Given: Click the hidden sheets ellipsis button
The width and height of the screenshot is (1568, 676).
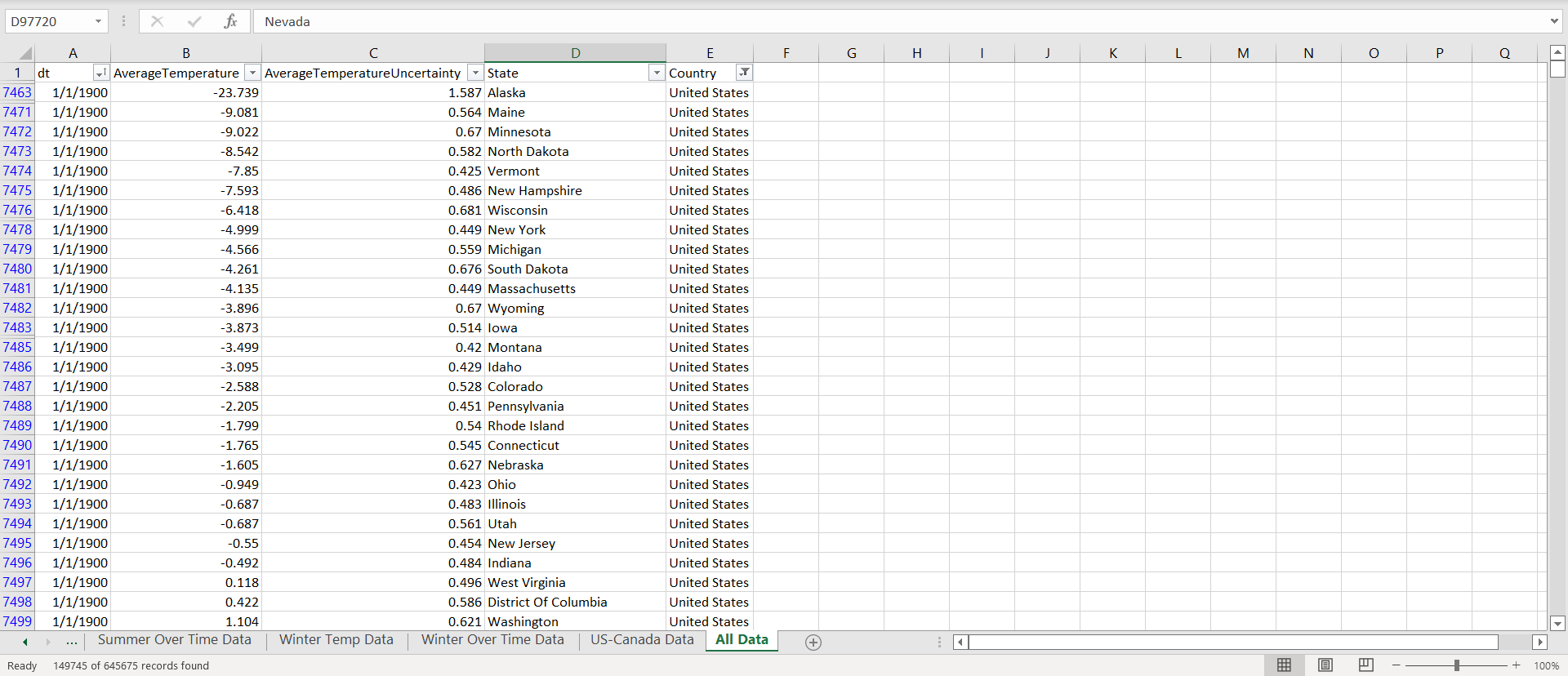Looking at the screenshot, I should (72, 642).
